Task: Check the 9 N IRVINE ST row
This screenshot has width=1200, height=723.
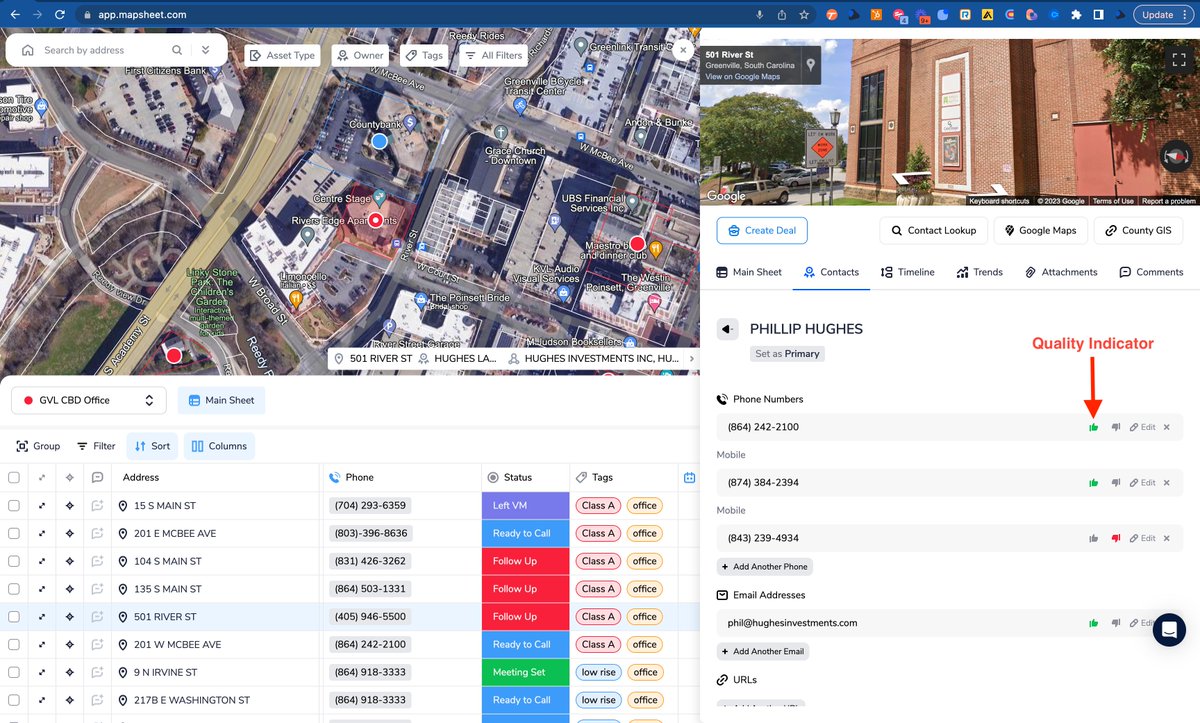Action: point(14,672)
